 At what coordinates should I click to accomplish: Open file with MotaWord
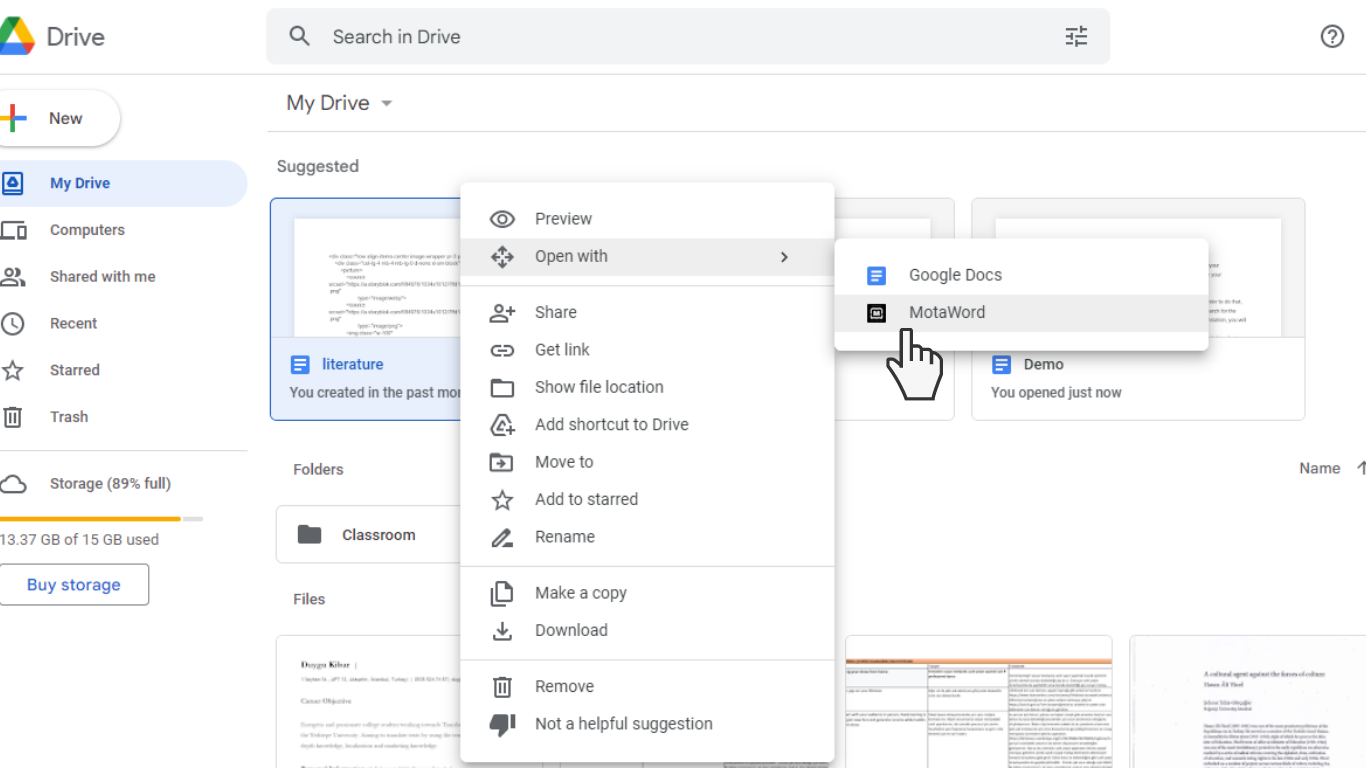point(1021,313)
